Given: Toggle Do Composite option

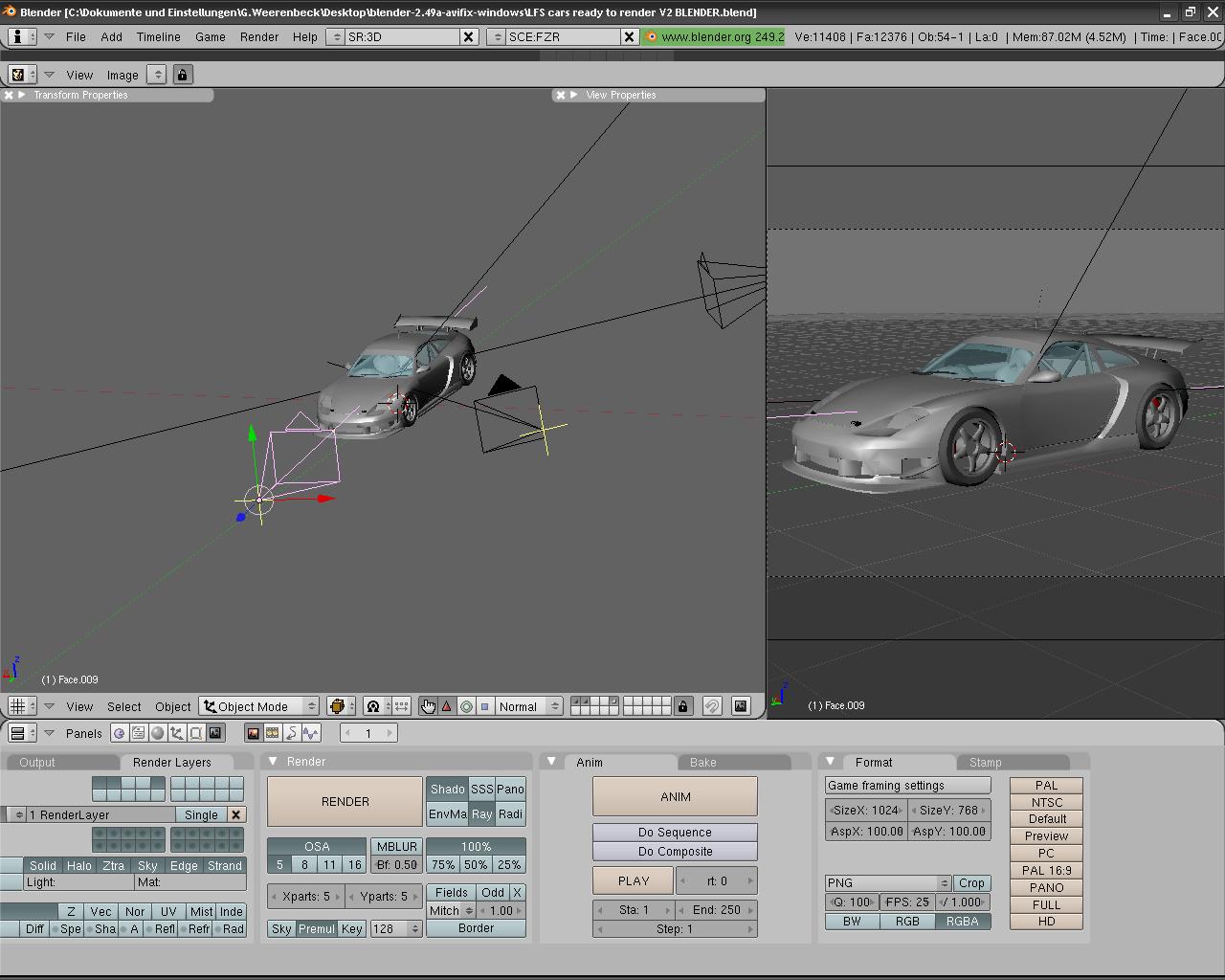Looking at the screenshot, I should [675, 851].
